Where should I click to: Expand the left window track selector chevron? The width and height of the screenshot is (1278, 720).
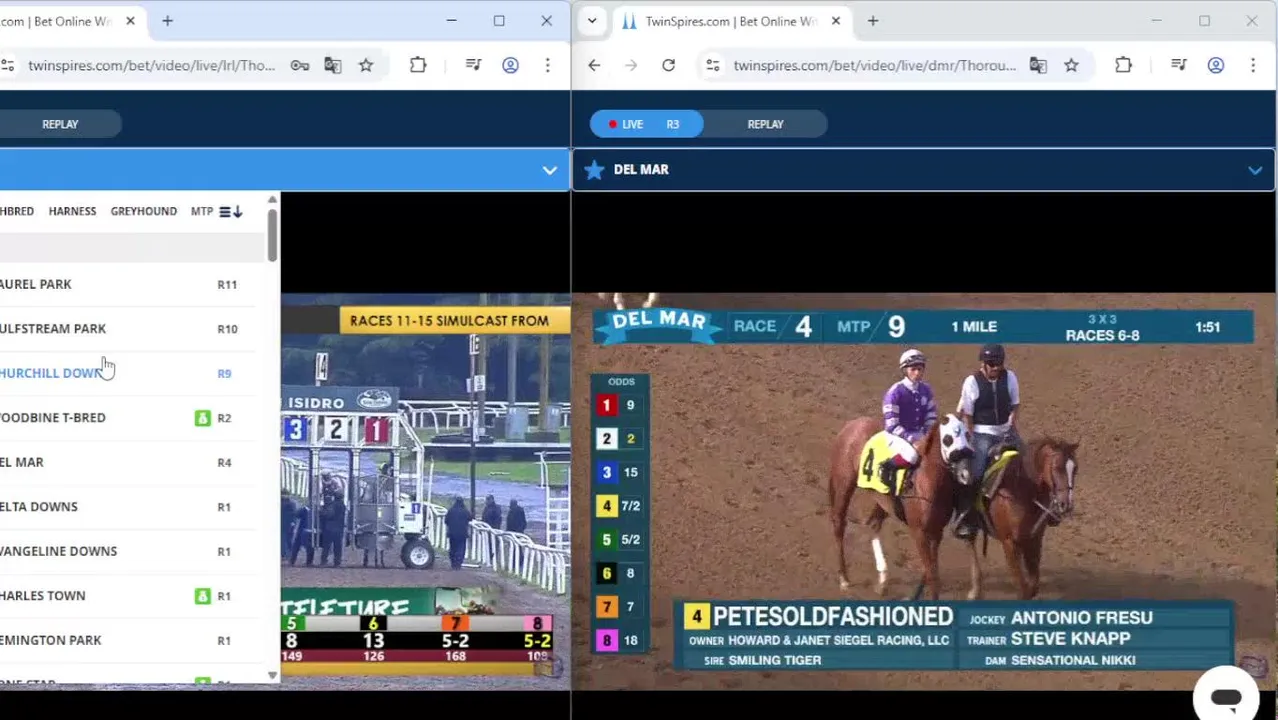coord(549,170)
